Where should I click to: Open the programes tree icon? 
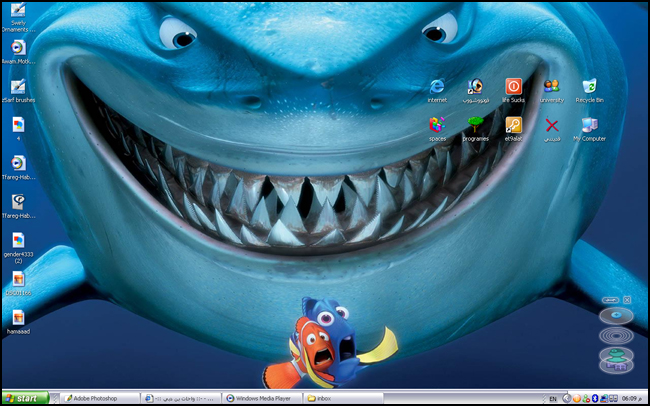(475, 129)
